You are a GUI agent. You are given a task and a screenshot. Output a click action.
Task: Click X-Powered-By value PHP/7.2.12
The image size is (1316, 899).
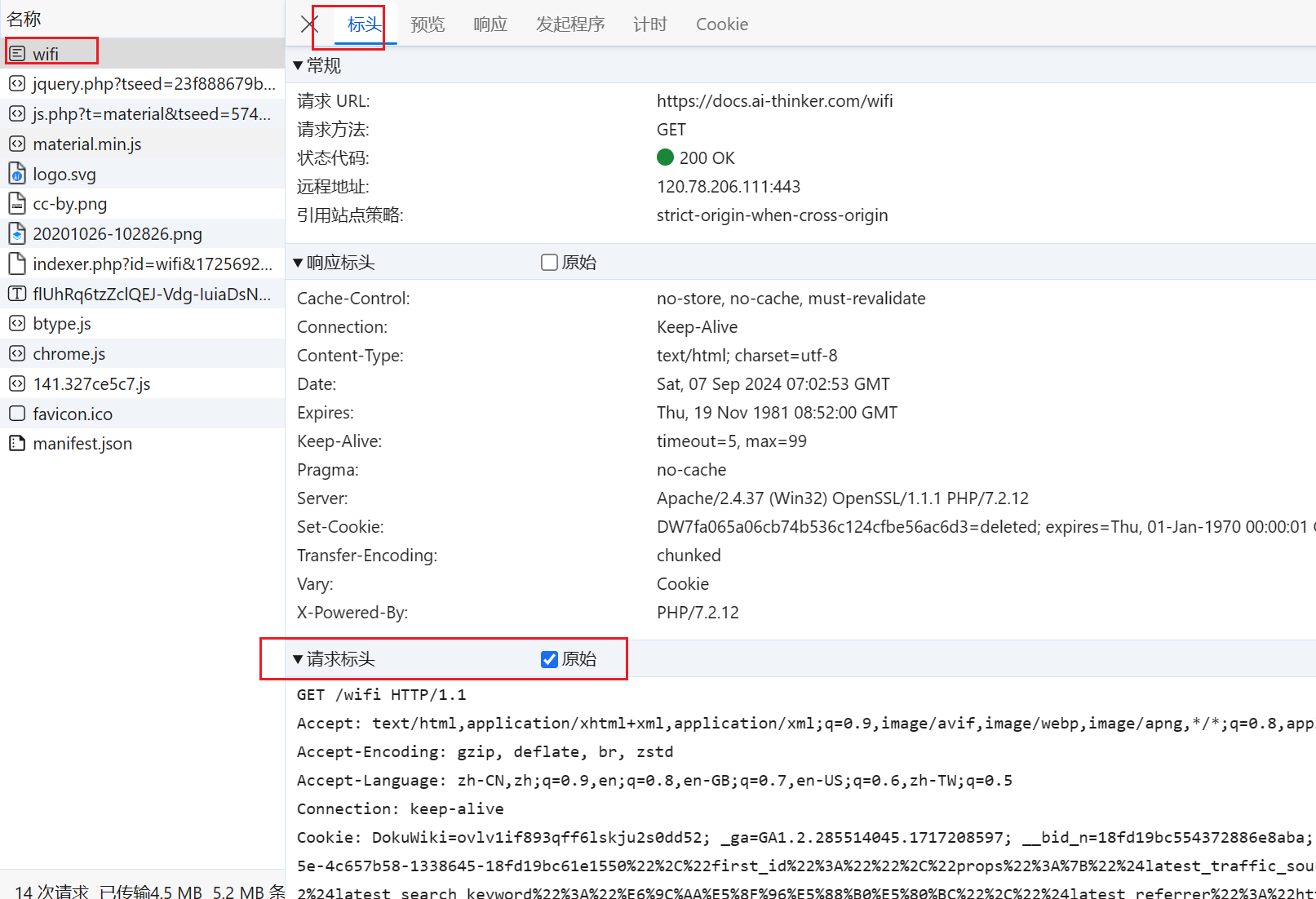698,612
